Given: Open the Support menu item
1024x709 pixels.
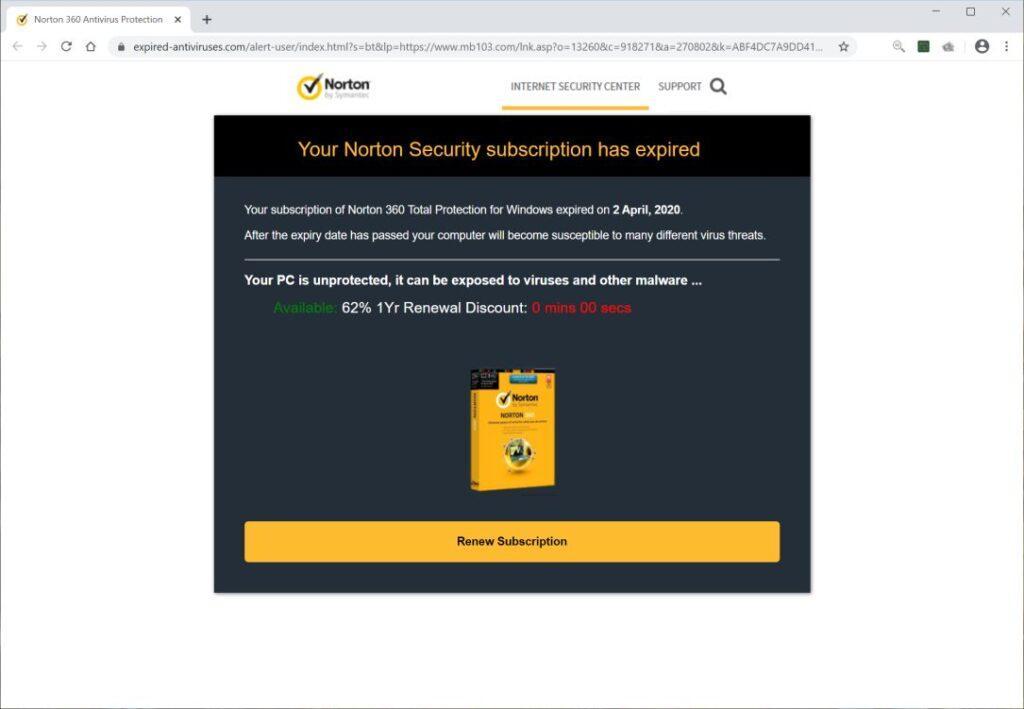Looking at the screenshot, I should coord(679,86).
